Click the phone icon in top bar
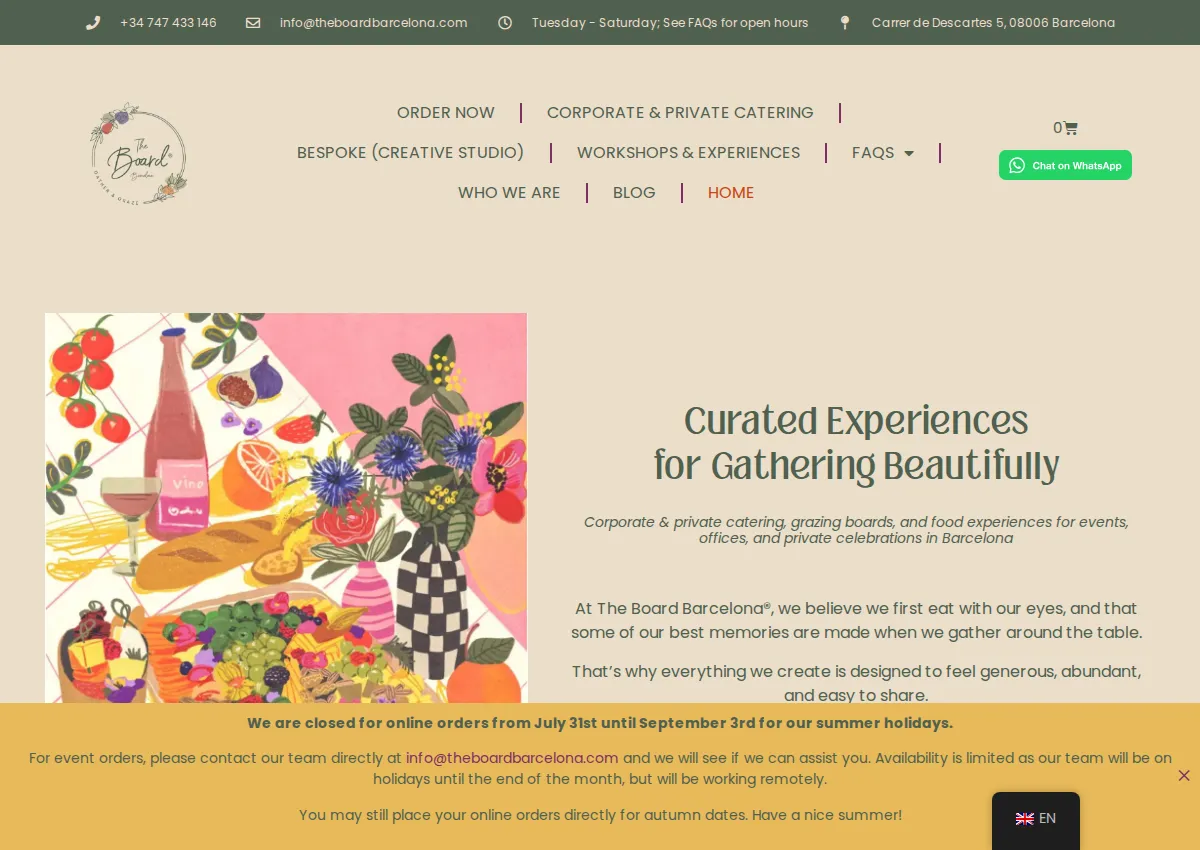Screen dimensions: 1200x850 point(93,22)
